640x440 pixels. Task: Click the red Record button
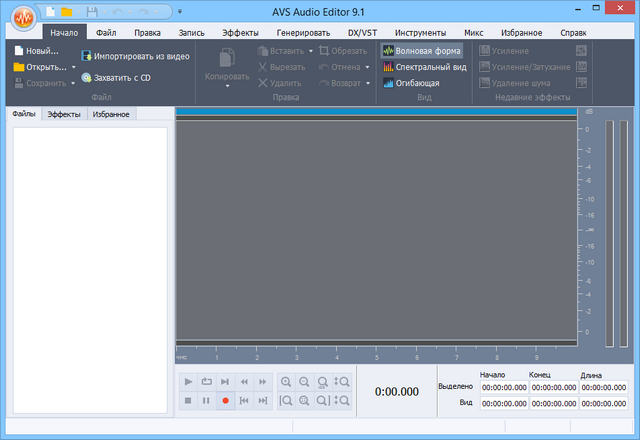pyautogui.click(x=226, y=400)
